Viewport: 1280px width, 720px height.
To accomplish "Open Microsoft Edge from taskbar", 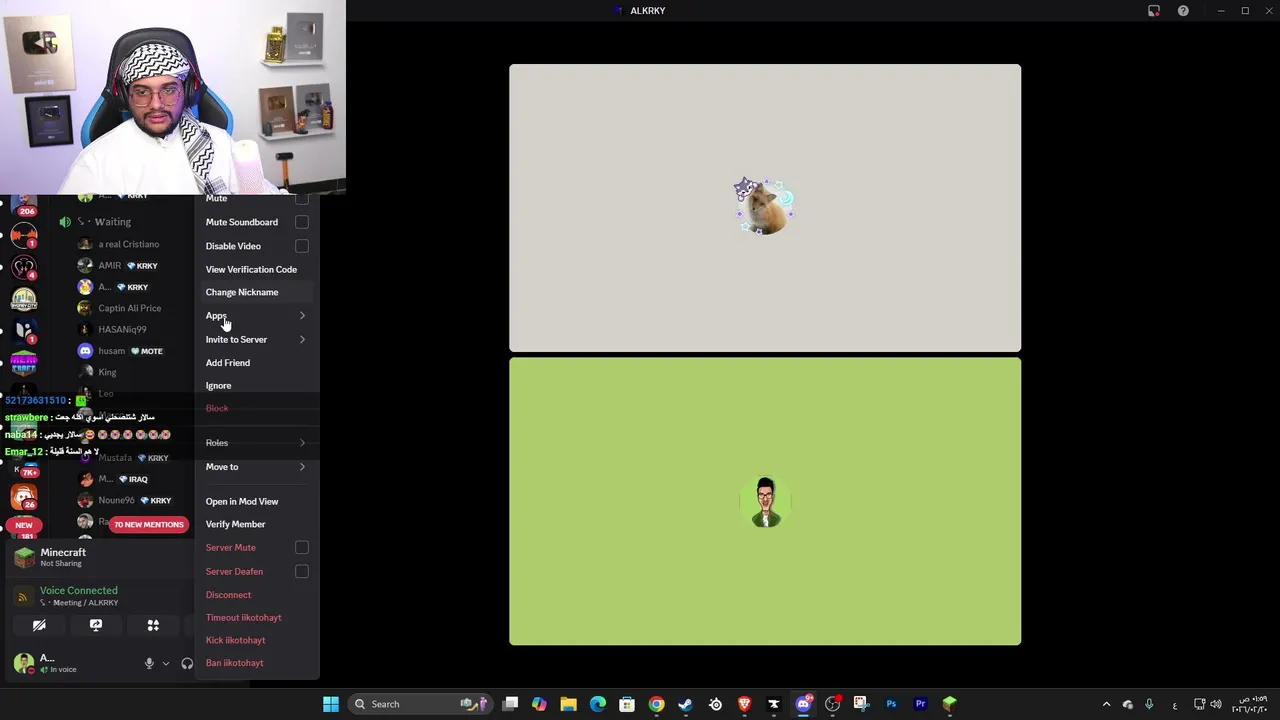I will click(x=598, y=704).
